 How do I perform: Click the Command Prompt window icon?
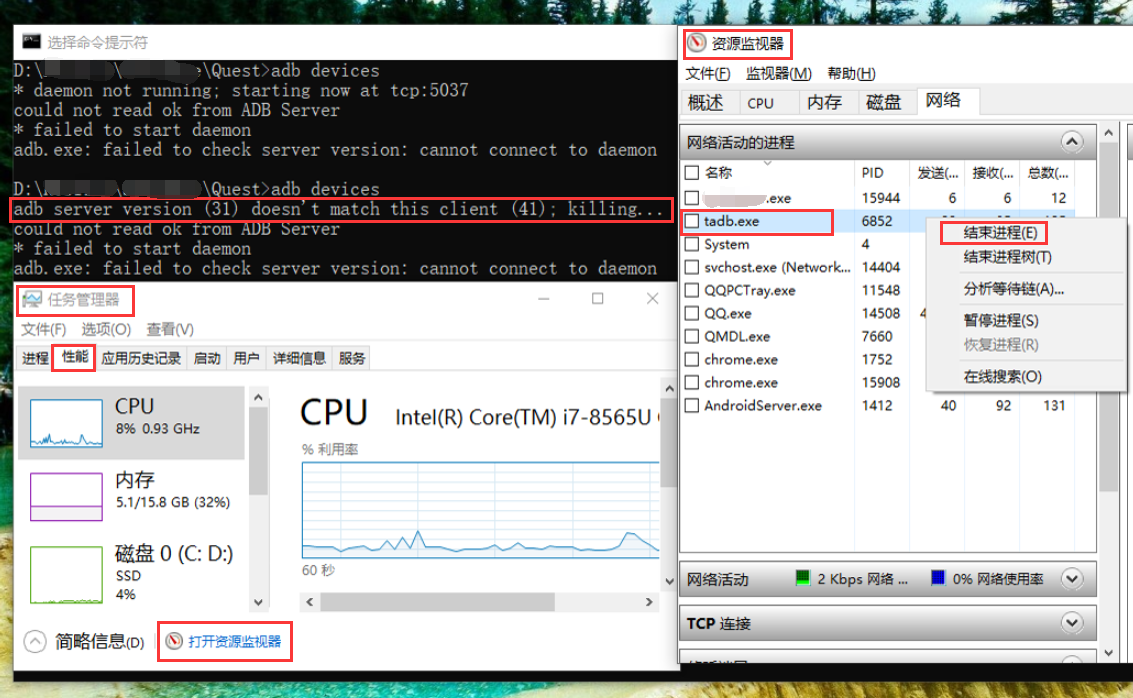[x=31, y=42]
